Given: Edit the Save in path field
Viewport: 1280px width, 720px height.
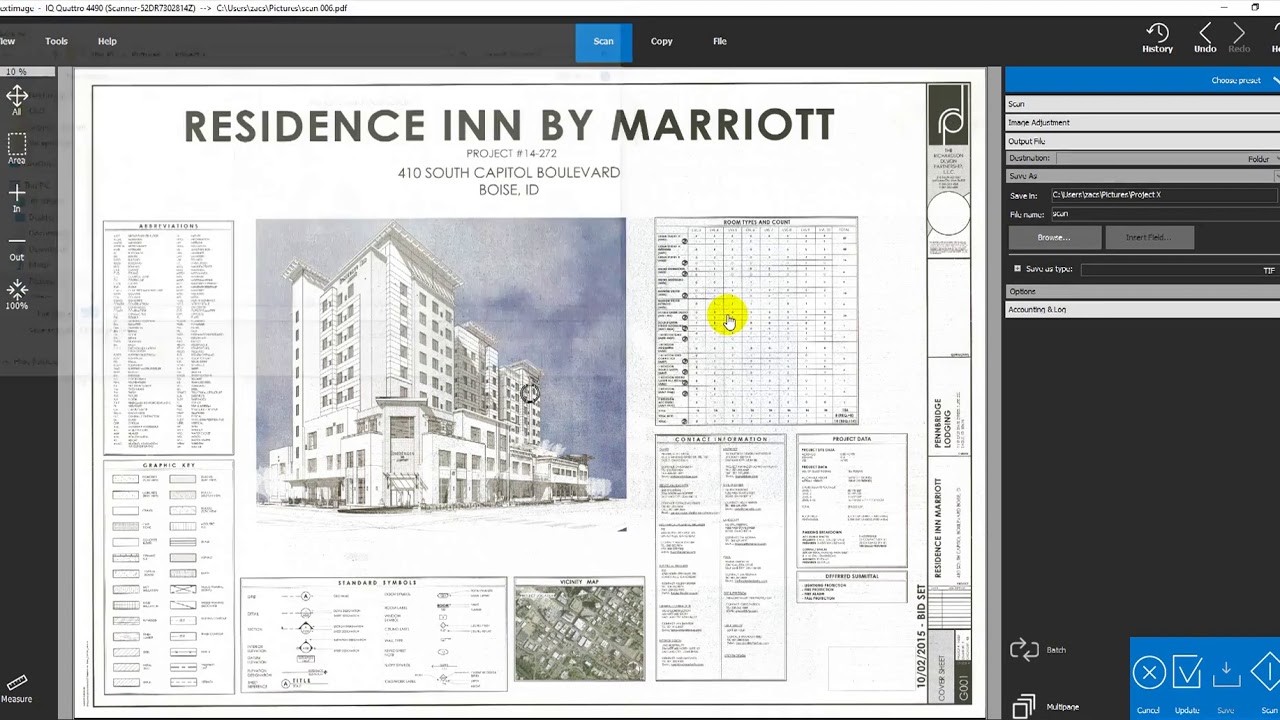Looking at the screenshot, I should (1164, 195).
